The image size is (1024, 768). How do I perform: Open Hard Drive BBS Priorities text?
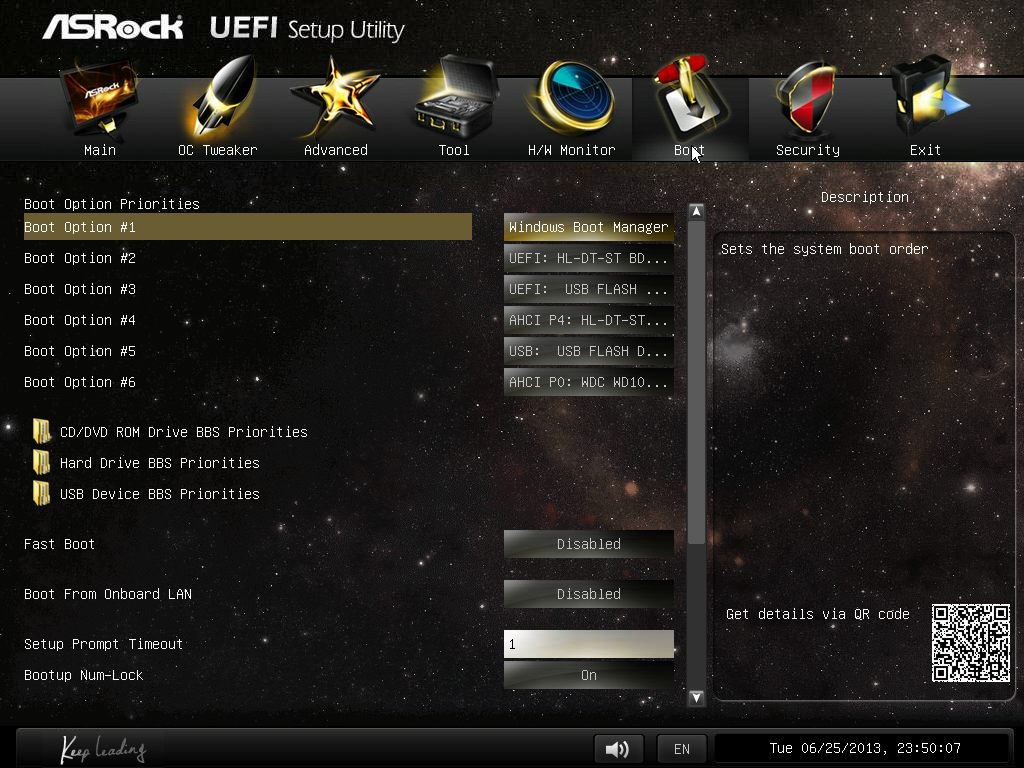tap(160, 463)
